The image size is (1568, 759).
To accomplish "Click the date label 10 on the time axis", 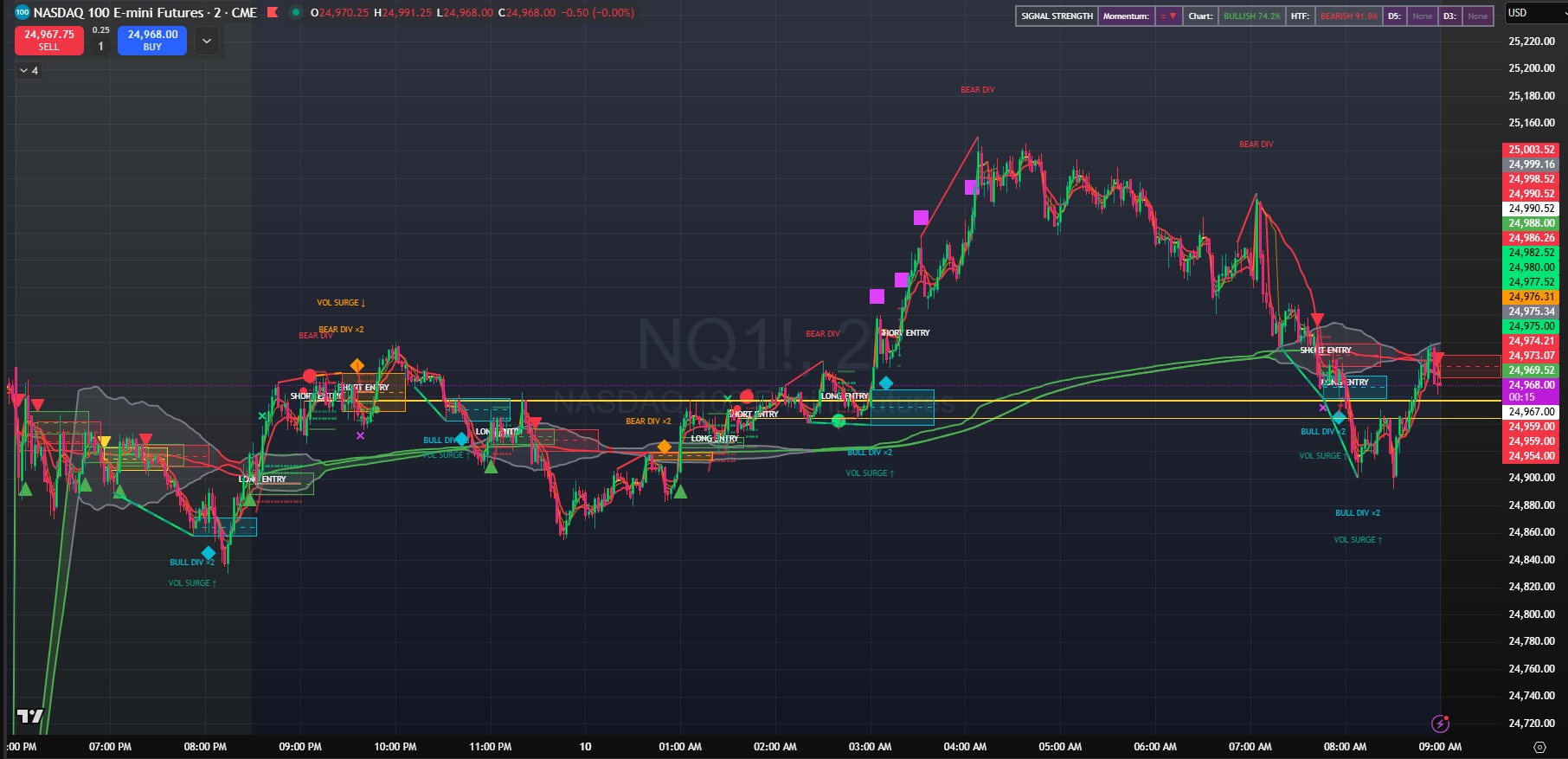I will click(x=586, y=747).
